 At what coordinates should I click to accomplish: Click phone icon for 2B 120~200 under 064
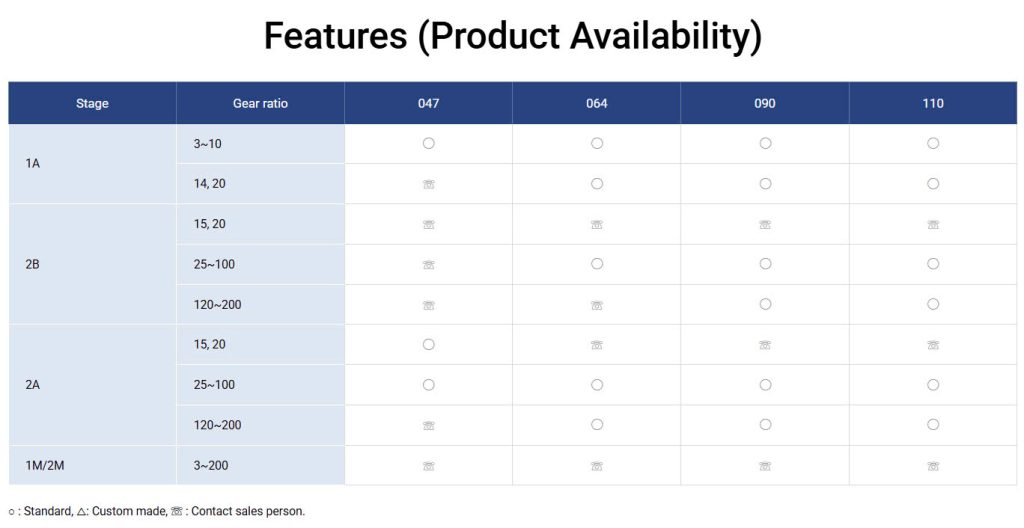596,305
